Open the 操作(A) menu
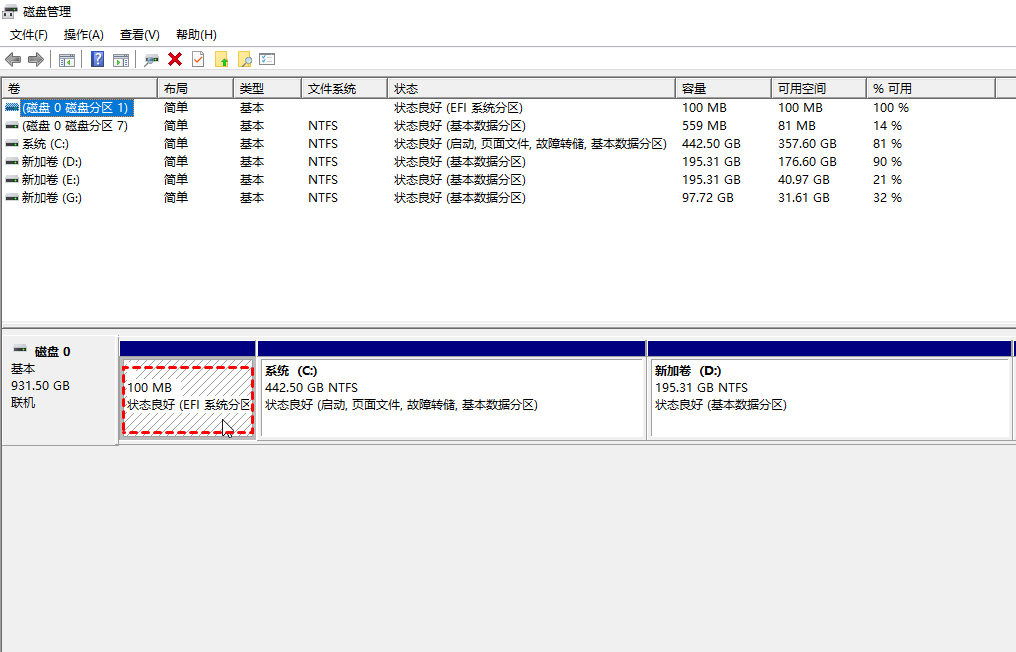The image size is (1016, 652). point(84,35)
